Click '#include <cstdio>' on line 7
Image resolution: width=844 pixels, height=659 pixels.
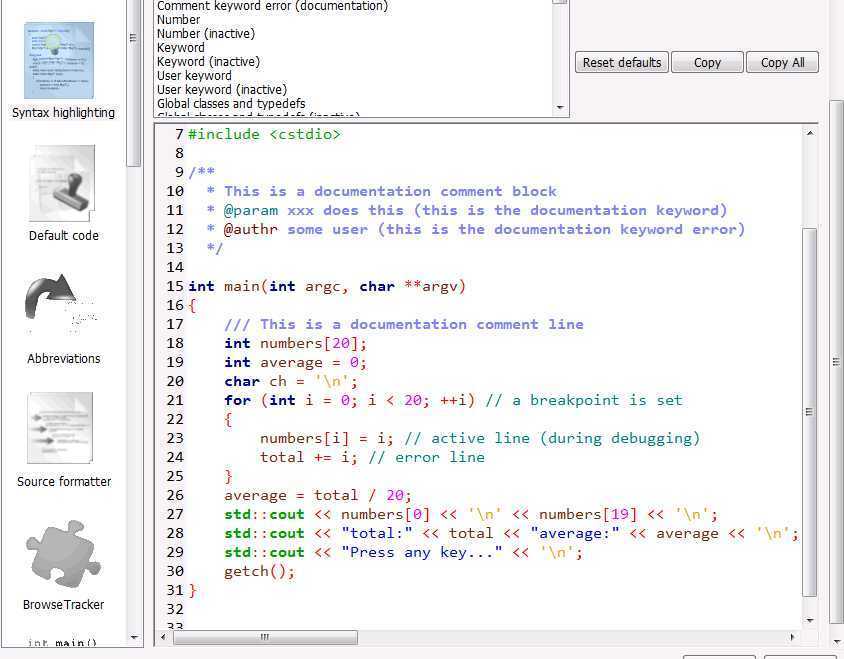pos(264,134)
